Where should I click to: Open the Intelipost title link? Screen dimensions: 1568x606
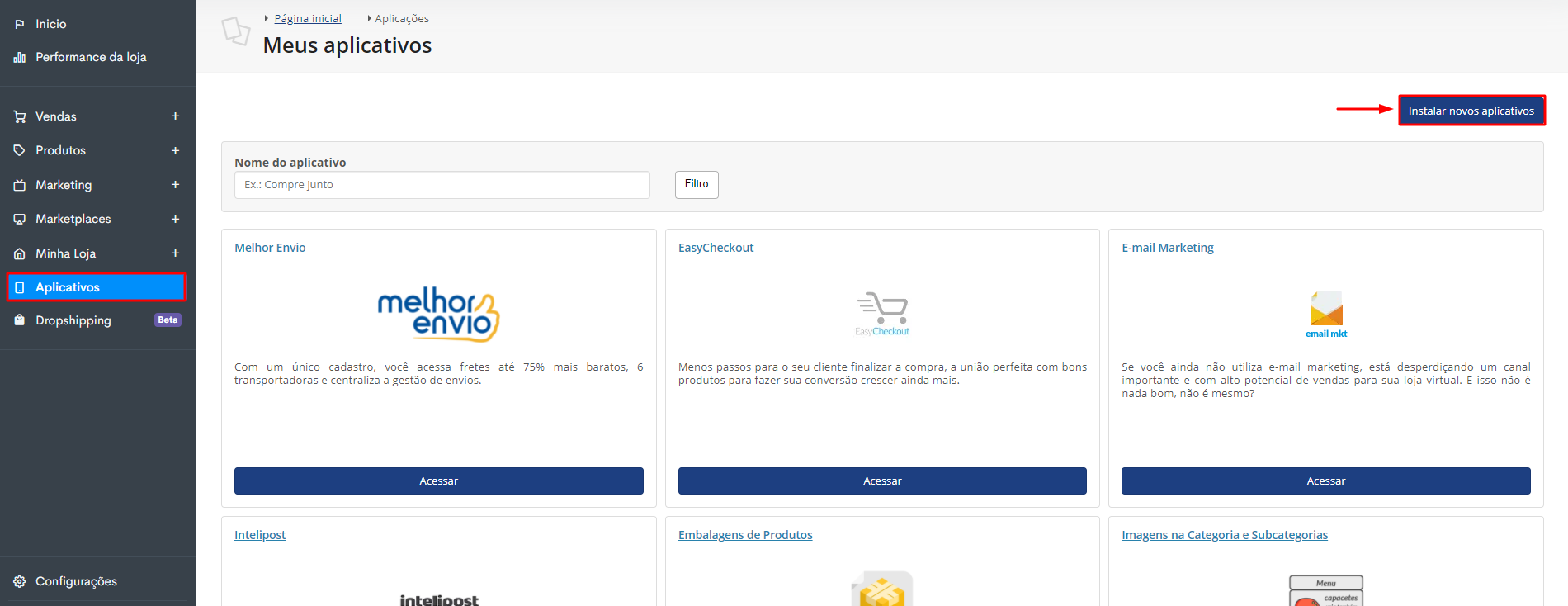tap(260, 535)
